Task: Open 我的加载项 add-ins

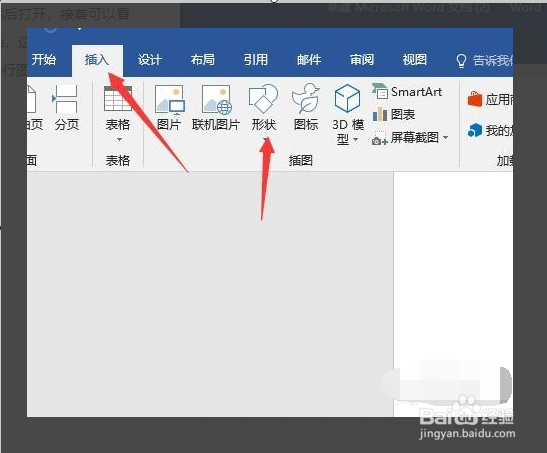Action: [490, 131]
